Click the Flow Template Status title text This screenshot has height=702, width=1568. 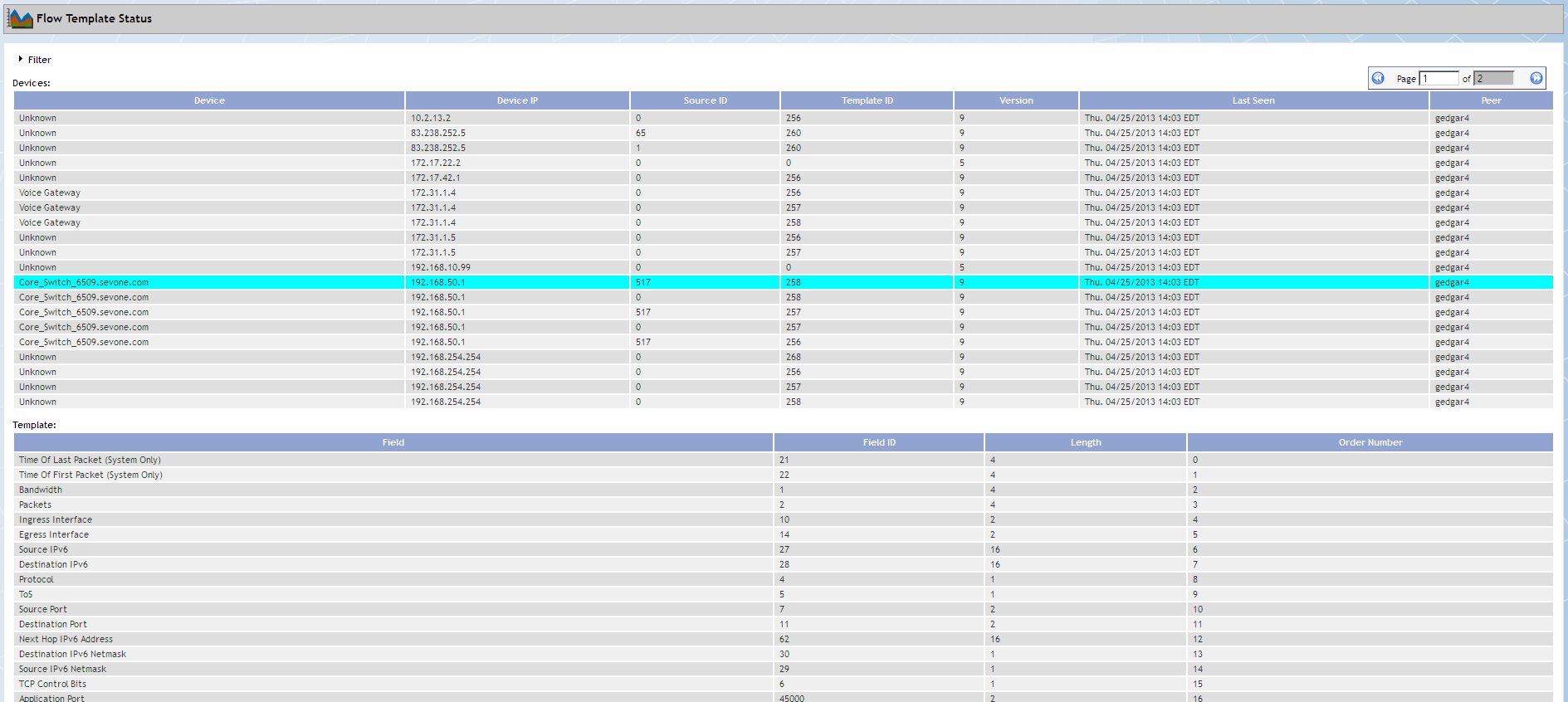94,18
